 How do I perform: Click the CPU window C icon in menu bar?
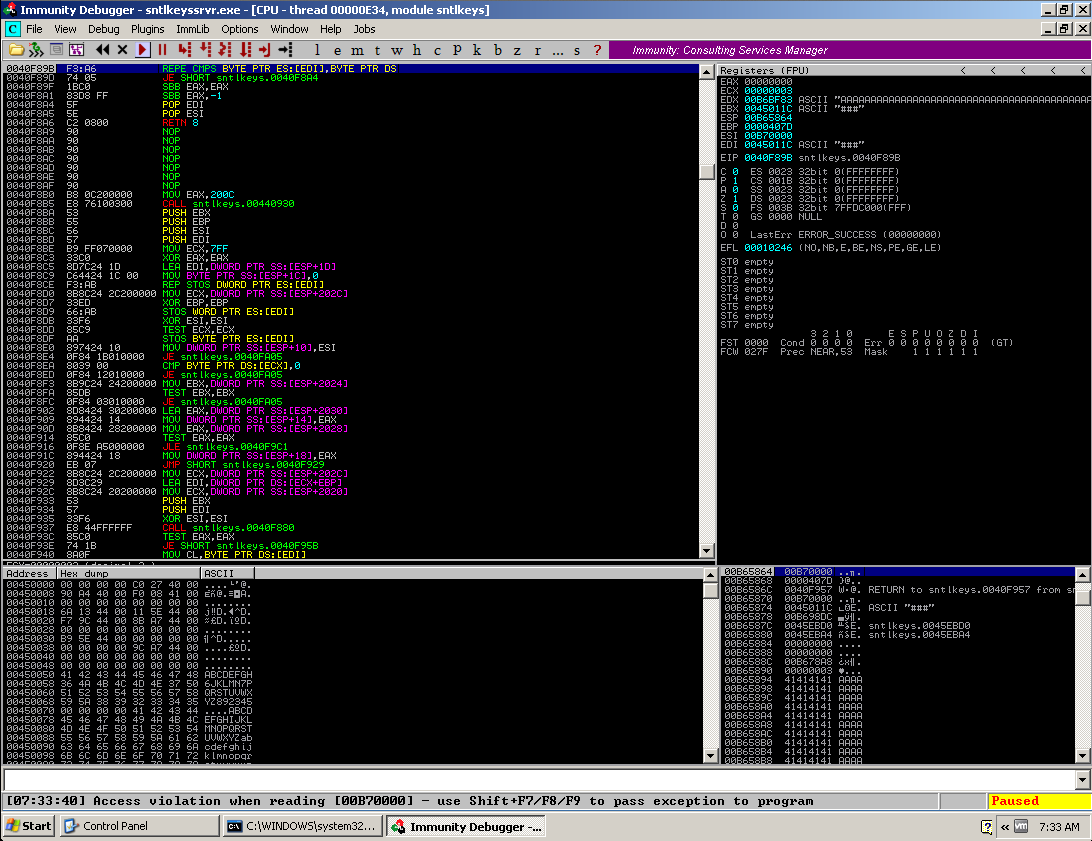pyautogui.click(x=12, y=29)
